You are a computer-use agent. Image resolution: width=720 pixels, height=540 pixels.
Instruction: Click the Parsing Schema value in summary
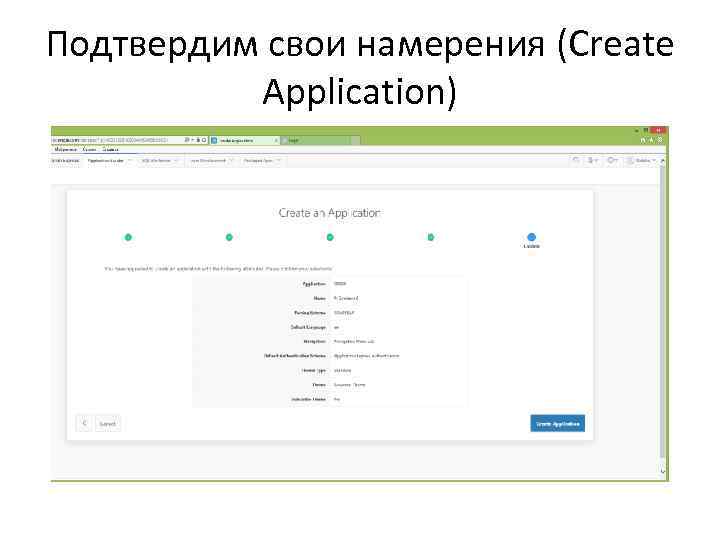pyautogui.click(x=344, y=313)
